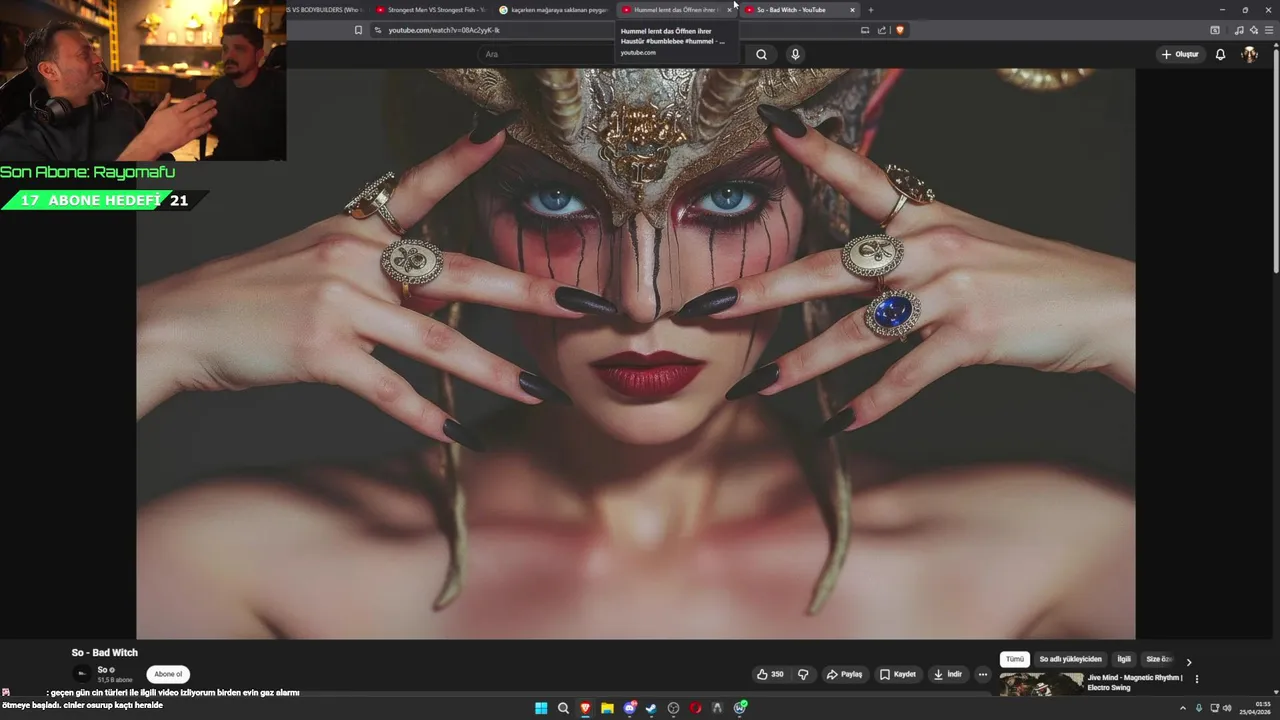This screenshot has height=720, width=1280.
Task: Start voice search with microphone icon
Action: 795,54
